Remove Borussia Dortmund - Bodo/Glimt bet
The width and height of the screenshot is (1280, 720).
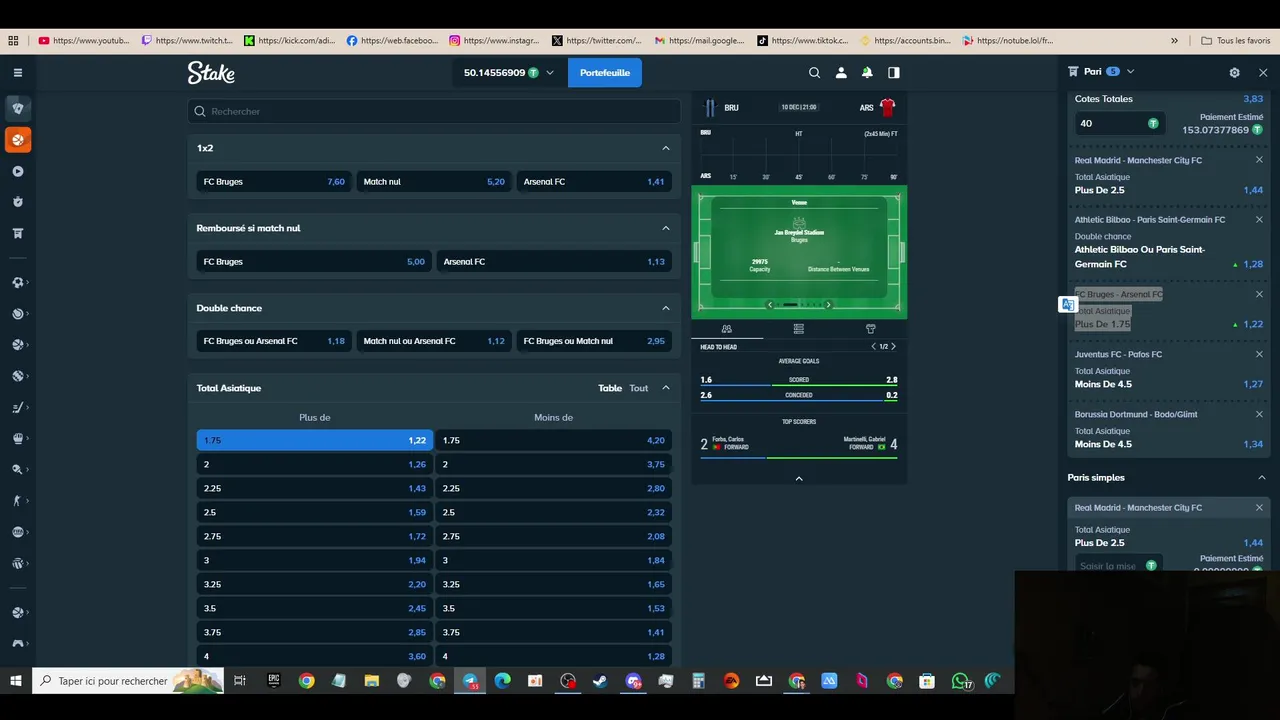1259,414
